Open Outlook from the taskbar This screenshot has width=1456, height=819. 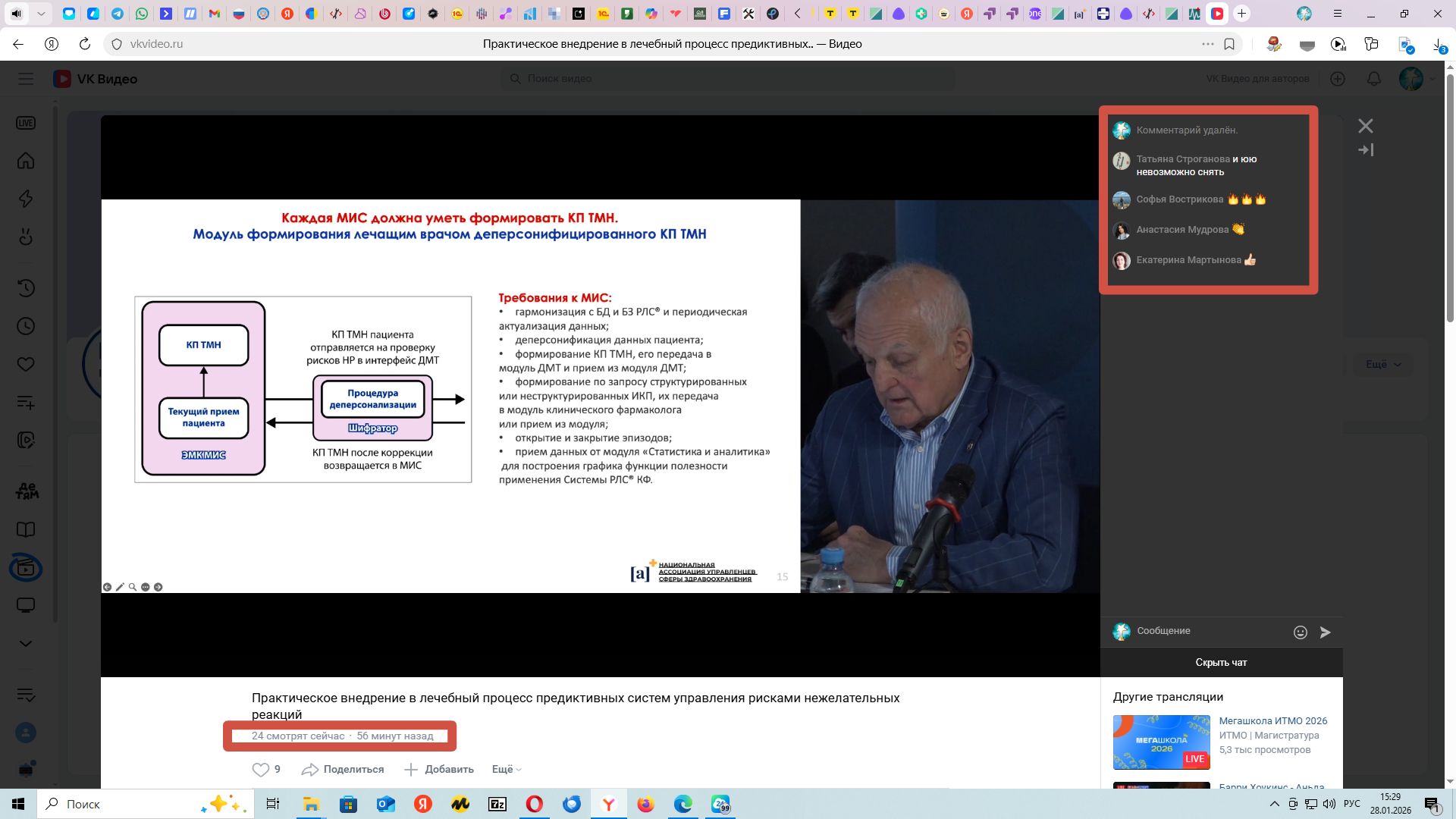(385, 804)
